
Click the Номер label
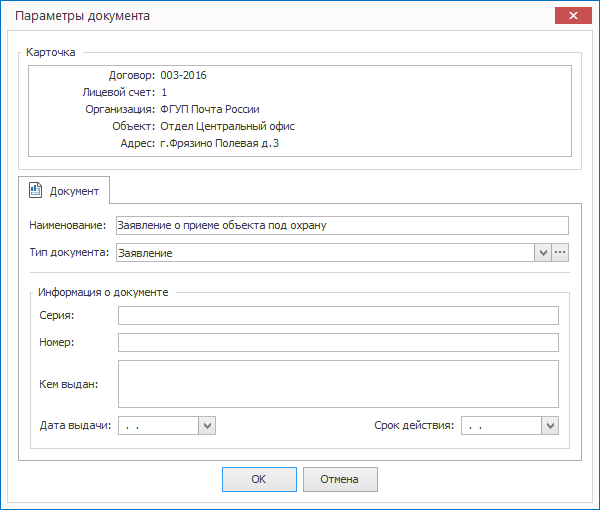pyautogui.click(x=57, y=342)
